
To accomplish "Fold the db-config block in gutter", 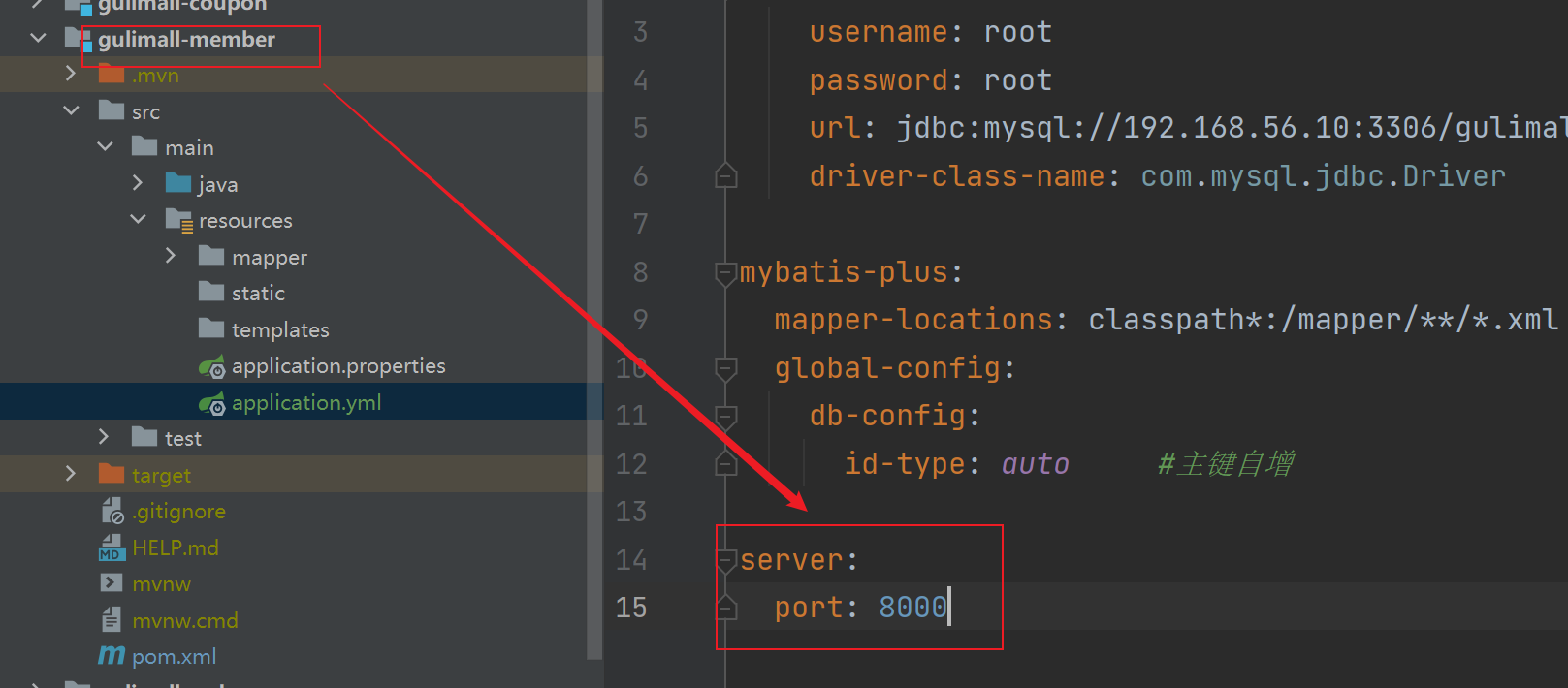I will pyautogui.click(x=725, y=417).
